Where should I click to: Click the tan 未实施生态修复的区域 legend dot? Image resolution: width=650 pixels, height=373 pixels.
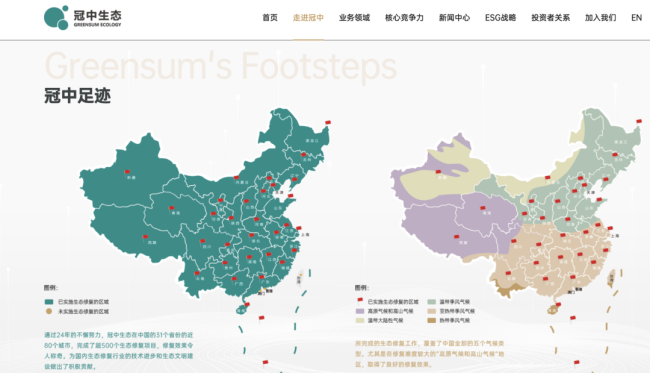[x=49, y=311]
